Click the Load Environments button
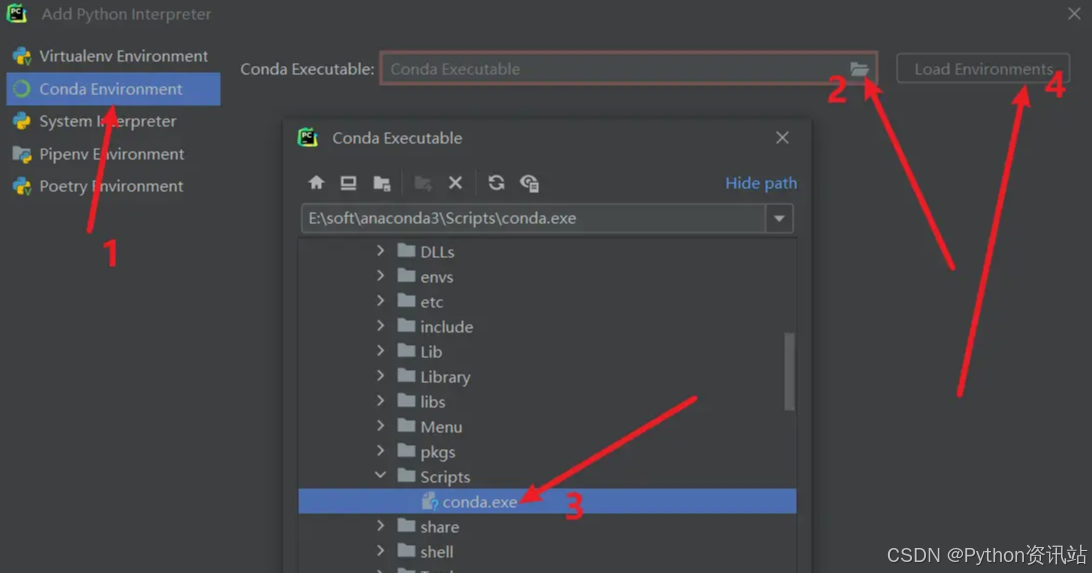Screen dimensions: 1092x573 [983, 69]
